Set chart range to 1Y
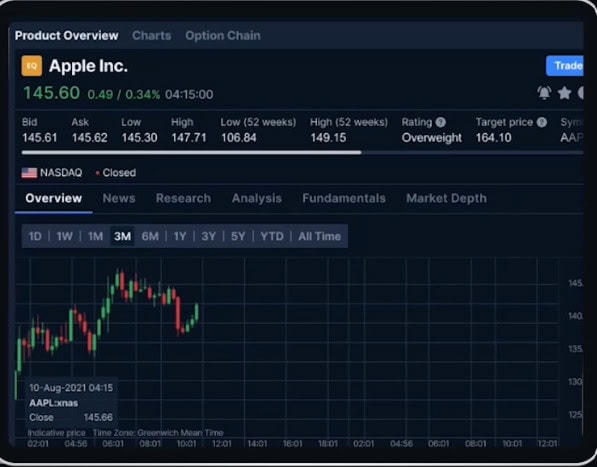Image resolution: width=597 pixels, height=467 pixels. [180, 236]
